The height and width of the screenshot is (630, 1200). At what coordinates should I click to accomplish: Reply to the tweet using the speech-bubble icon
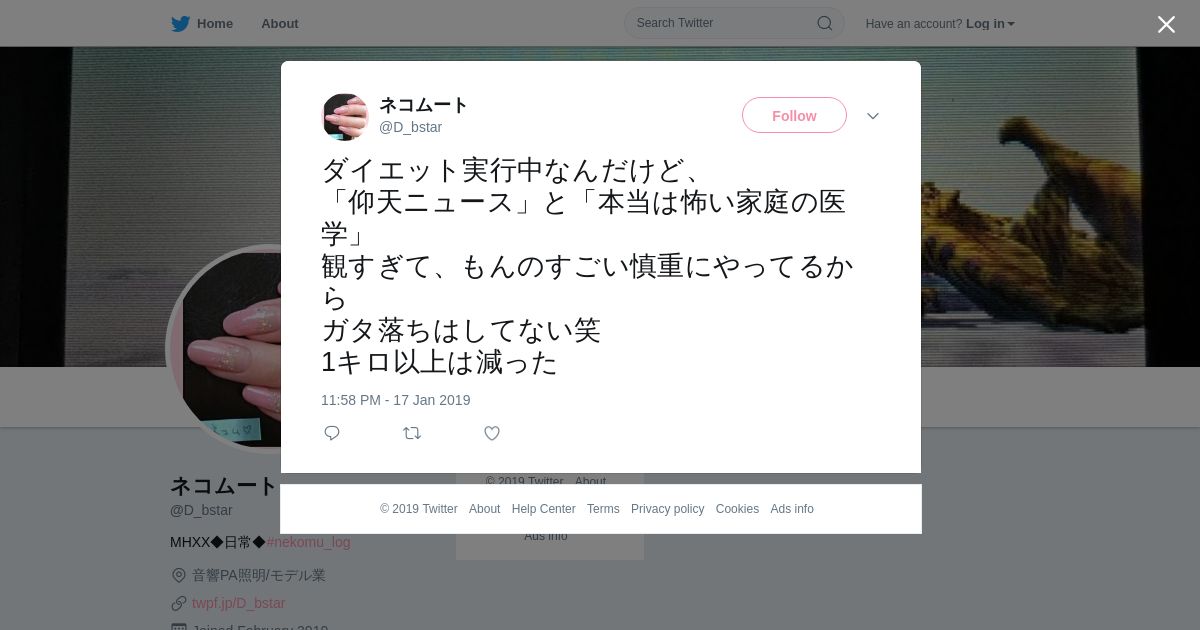click(x=332, y=433)
